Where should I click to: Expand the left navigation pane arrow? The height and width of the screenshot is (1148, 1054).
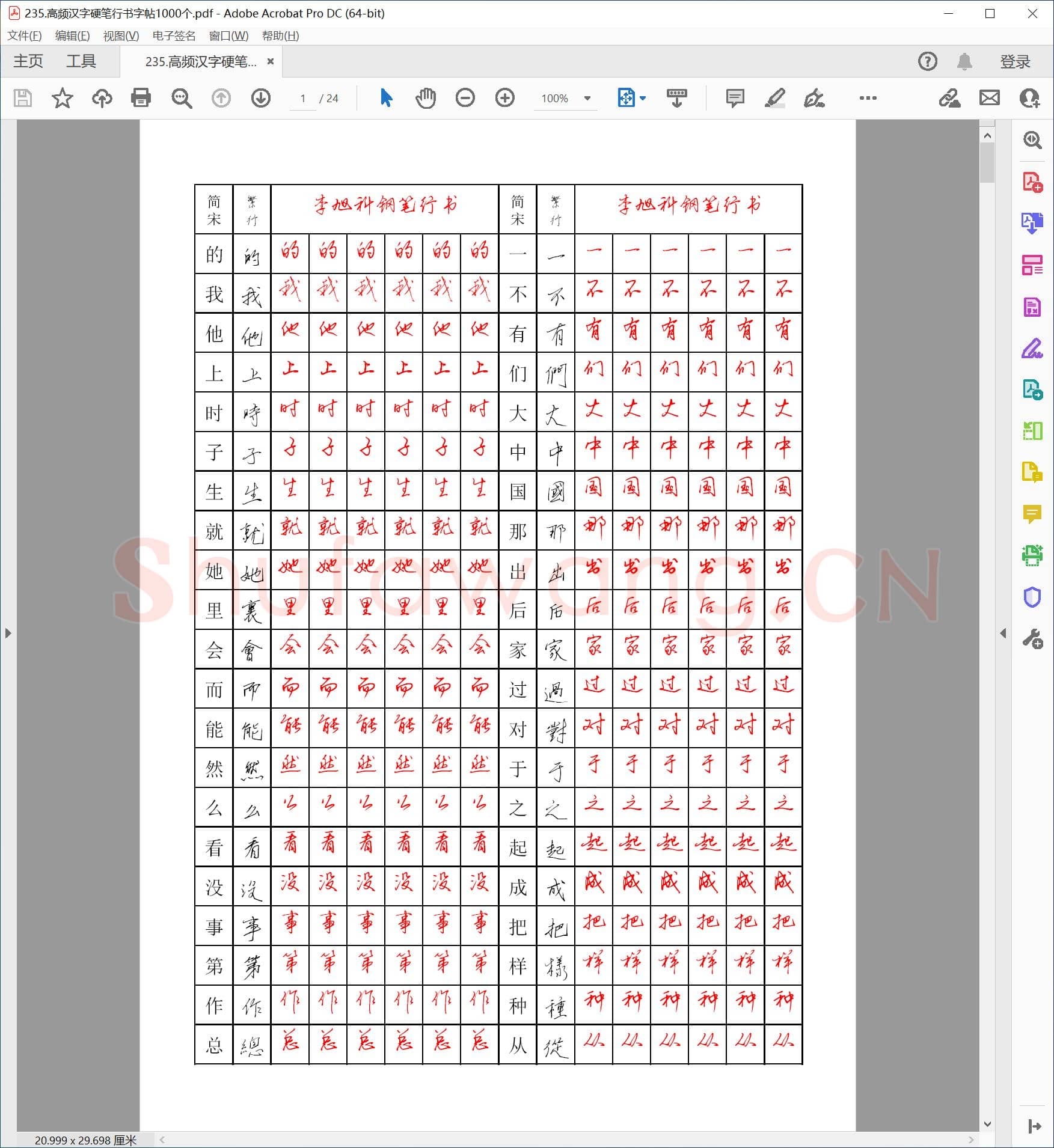click(x=8, y=633)
